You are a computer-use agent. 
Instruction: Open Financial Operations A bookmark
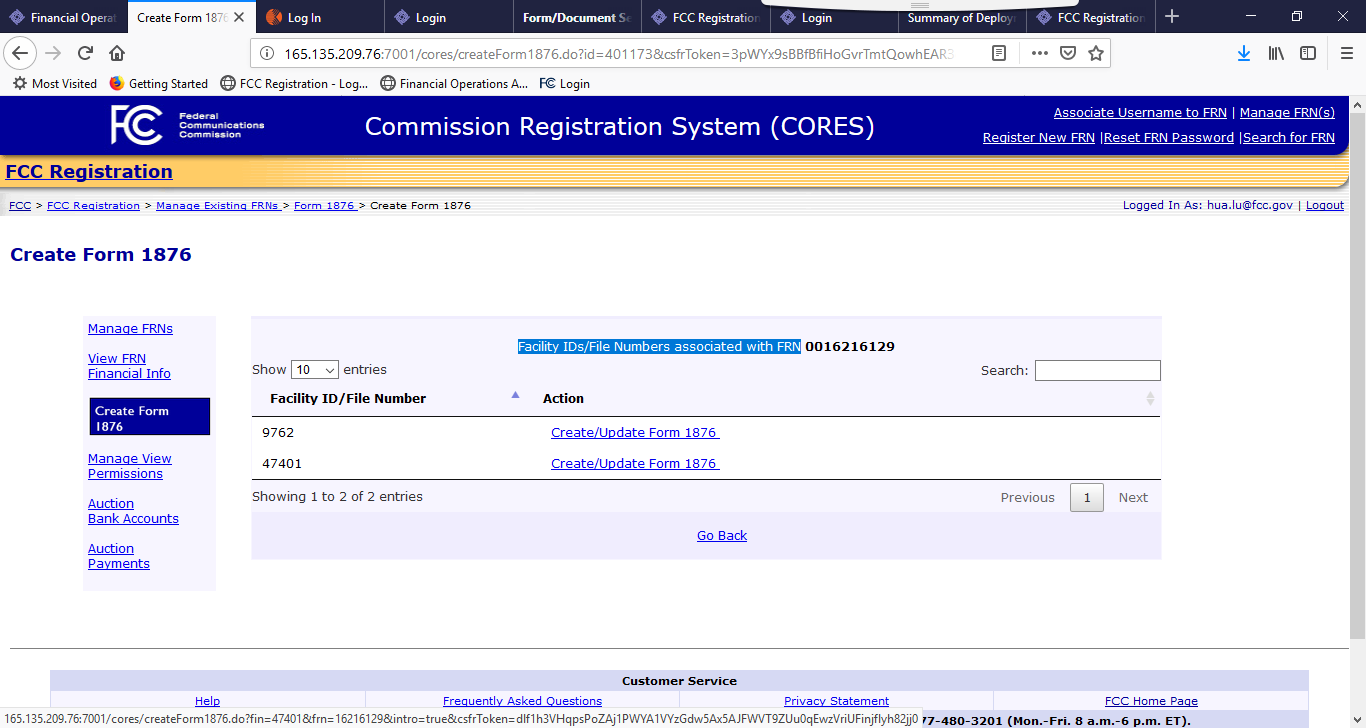coord(454,84)
